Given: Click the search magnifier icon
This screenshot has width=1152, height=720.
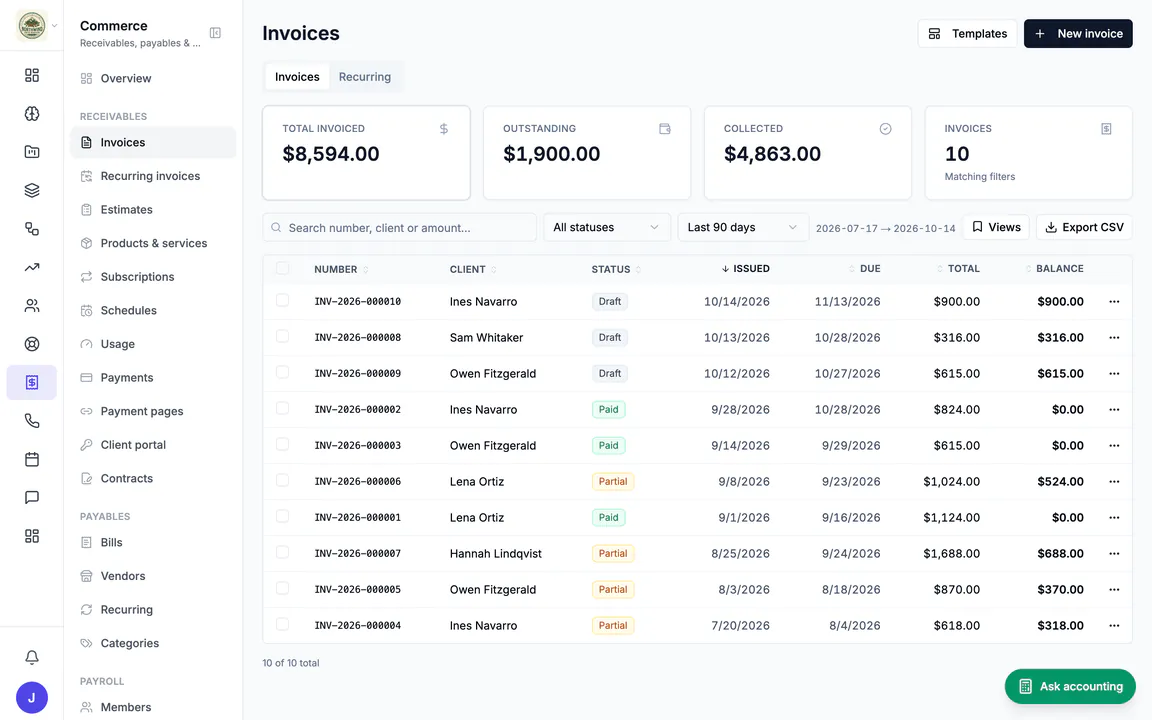Looking at the screenshot, I should pyautogui.click(x=276, y=228).
